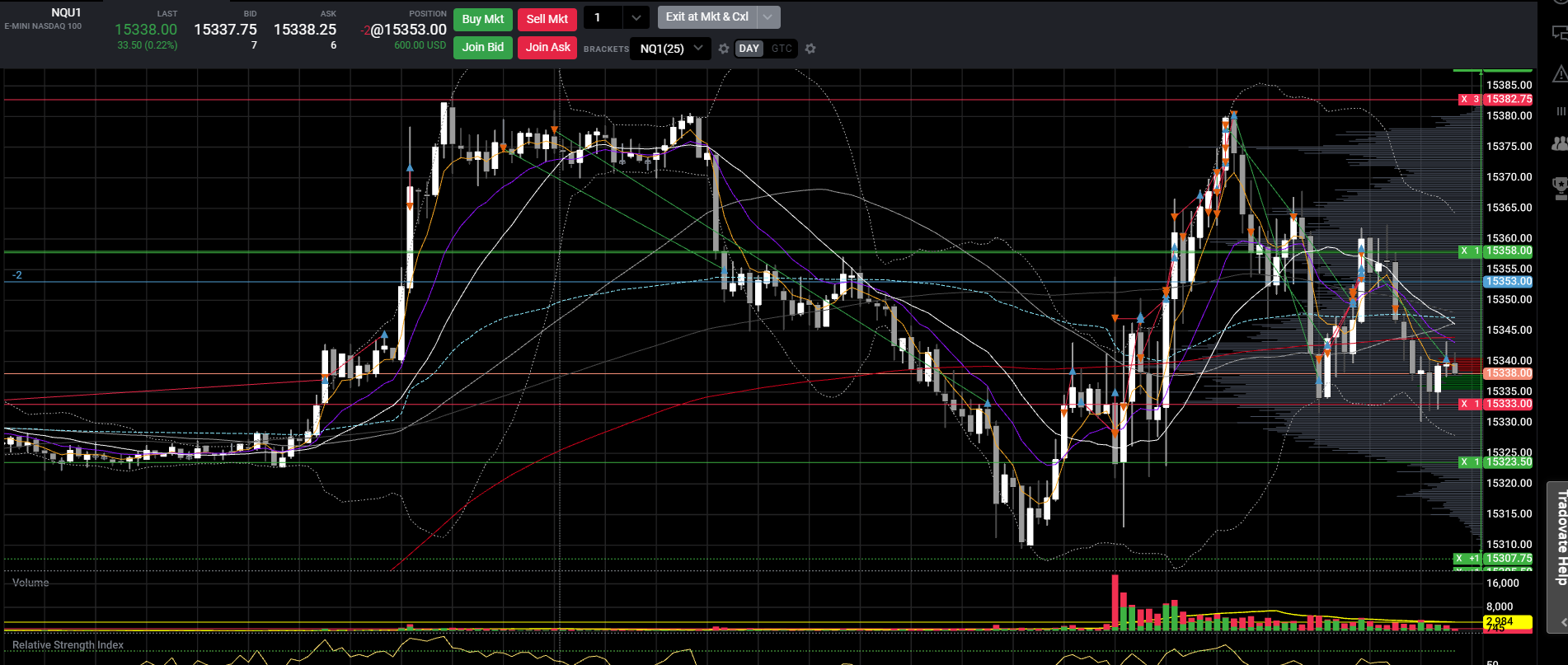1568x665 pixels.
Task: Cancel the sell order at 15382.75
Action: click(x=1464, y=100)
